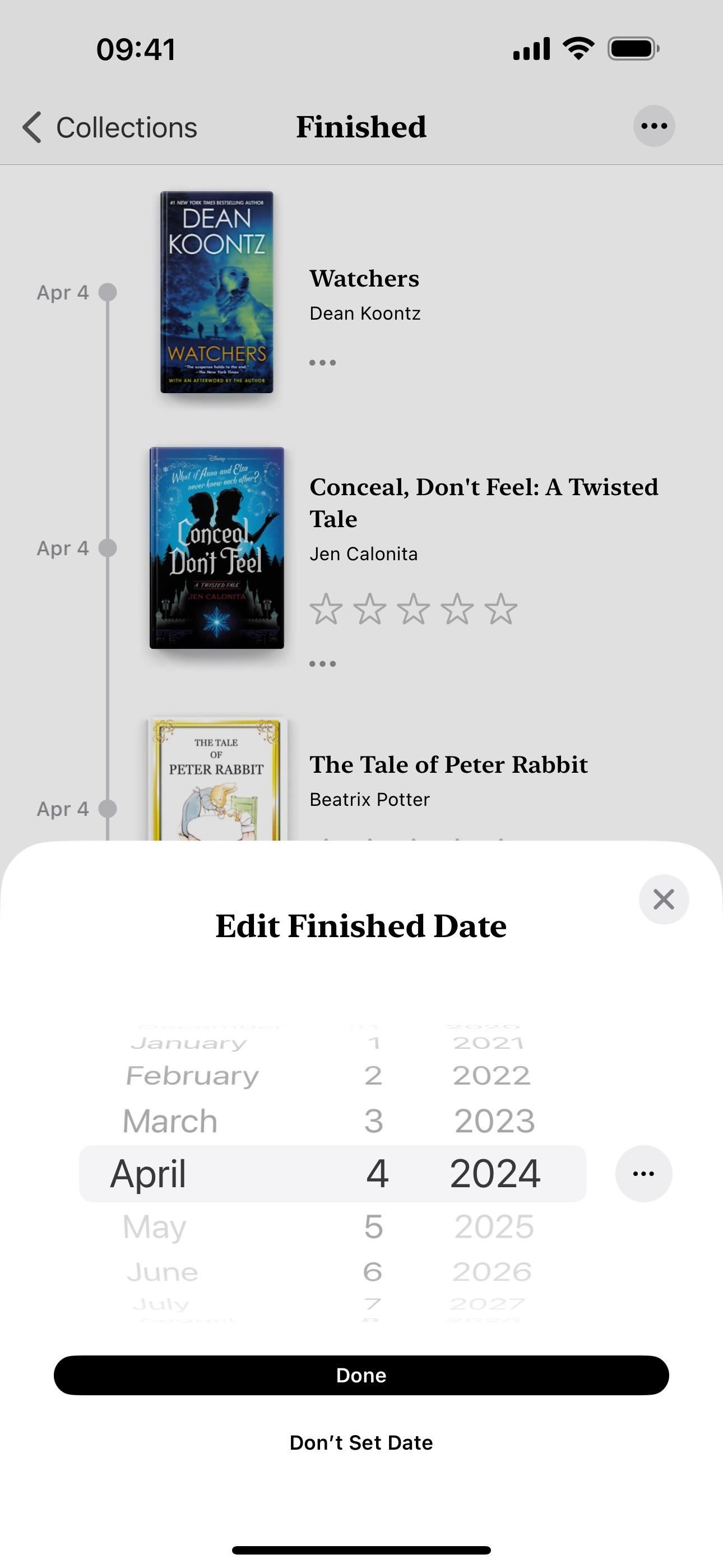Give Conceal, Don't Feel three stars
Image resolution: width=723 pixels, height=1568 pixels.
click(x=413, y=608)
